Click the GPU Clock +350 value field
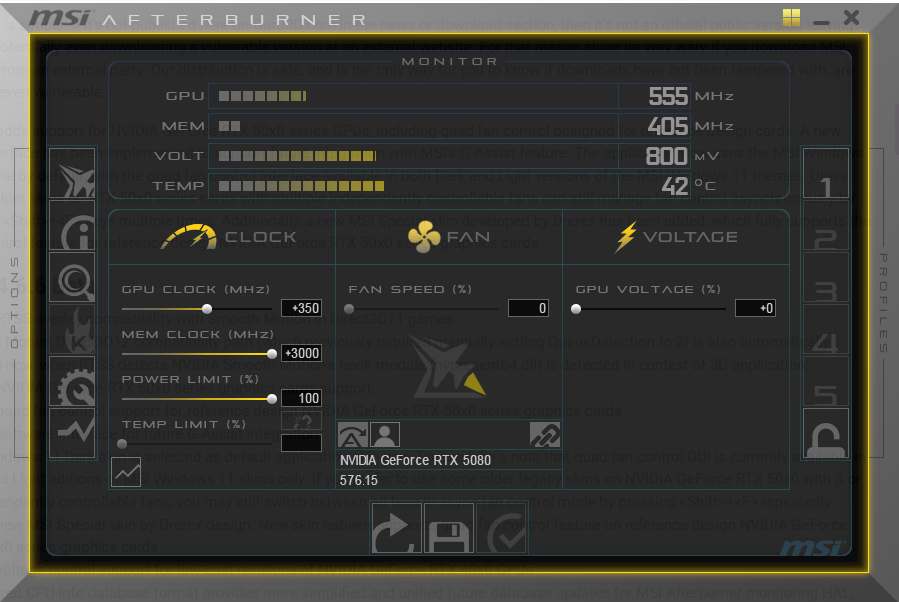 click(302, 308)
